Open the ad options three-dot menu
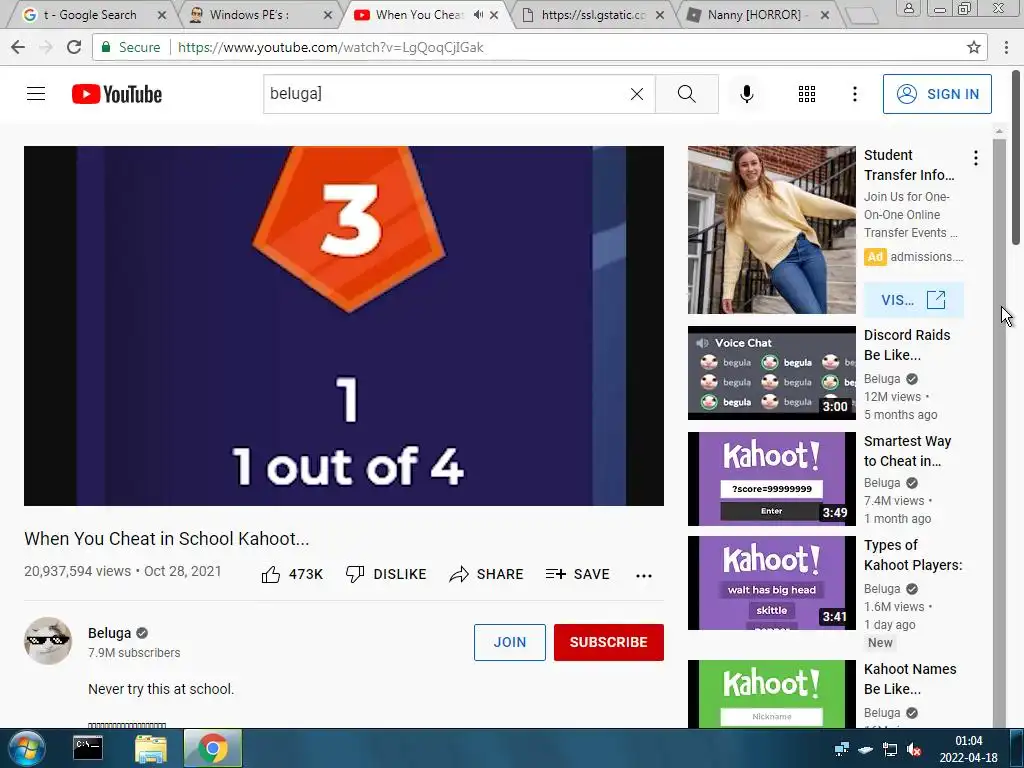This screenshot has height=768, width=1024. [975, 157]
